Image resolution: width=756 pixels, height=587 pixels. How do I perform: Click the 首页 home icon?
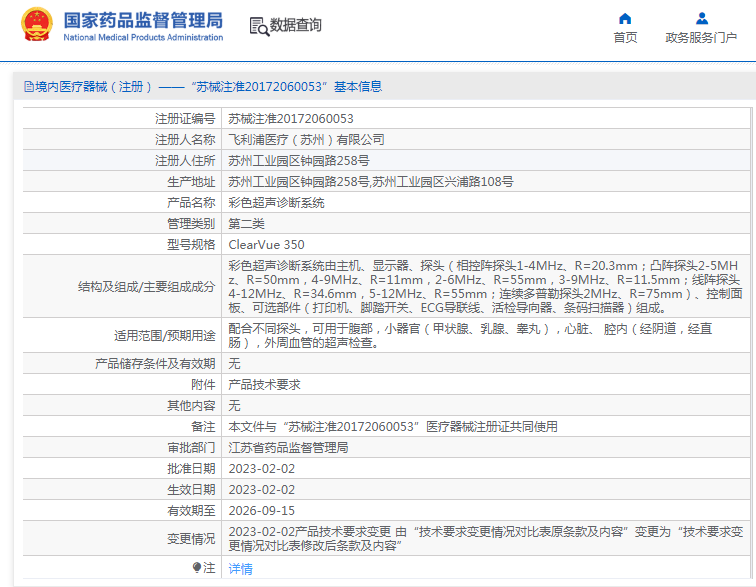[625, 19]
